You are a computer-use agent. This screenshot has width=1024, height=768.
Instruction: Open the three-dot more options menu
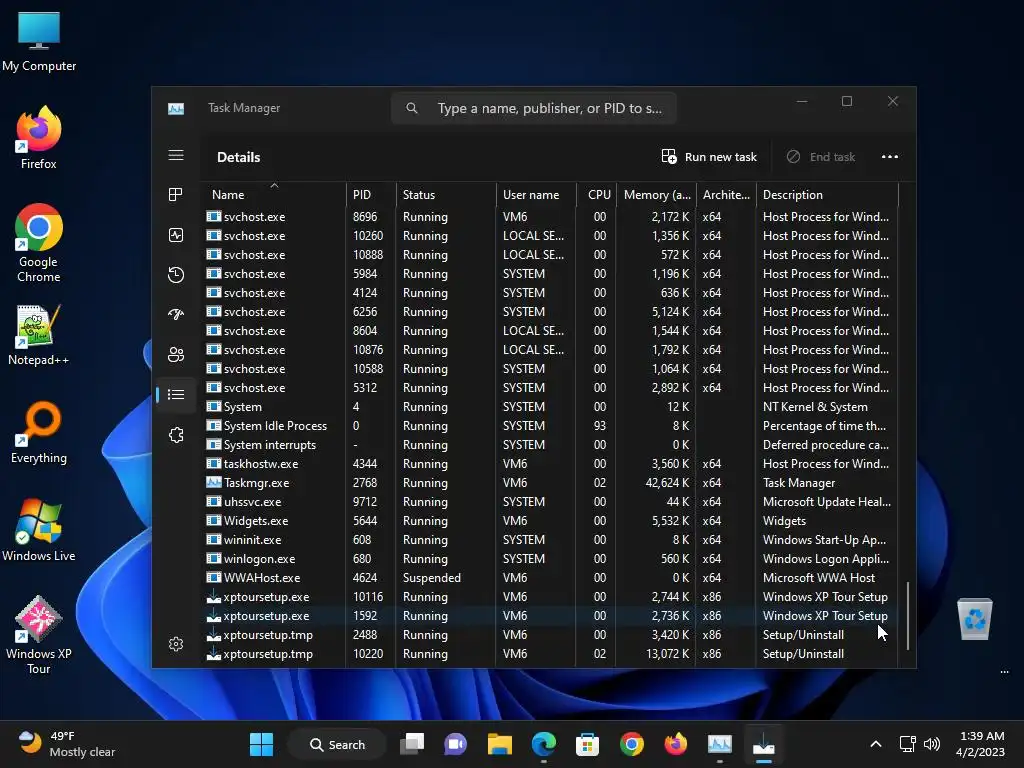coord(889,157)
